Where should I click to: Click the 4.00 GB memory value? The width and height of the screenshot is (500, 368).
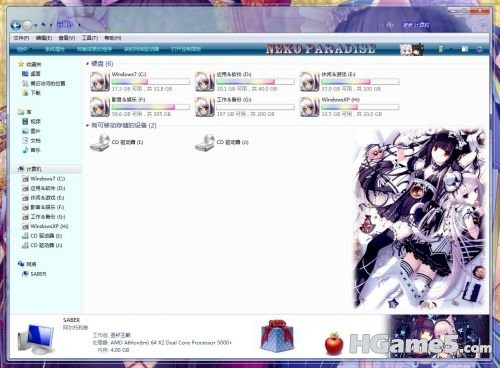120,350
